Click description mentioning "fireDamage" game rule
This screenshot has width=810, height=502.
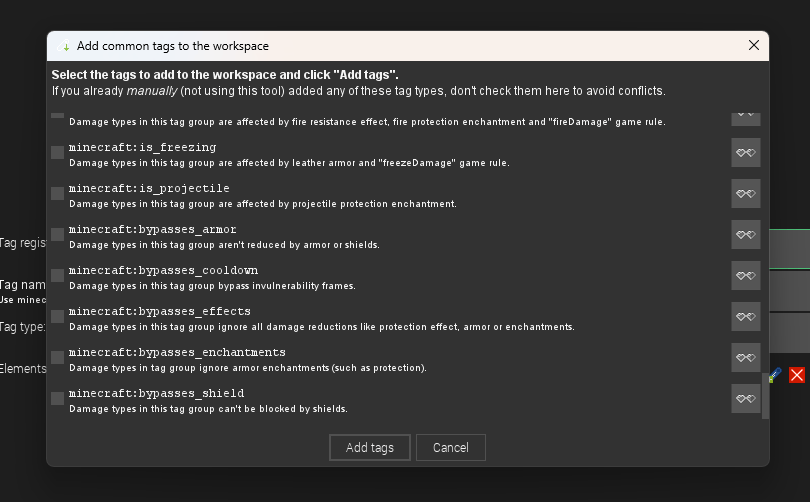tap(367, 122)
